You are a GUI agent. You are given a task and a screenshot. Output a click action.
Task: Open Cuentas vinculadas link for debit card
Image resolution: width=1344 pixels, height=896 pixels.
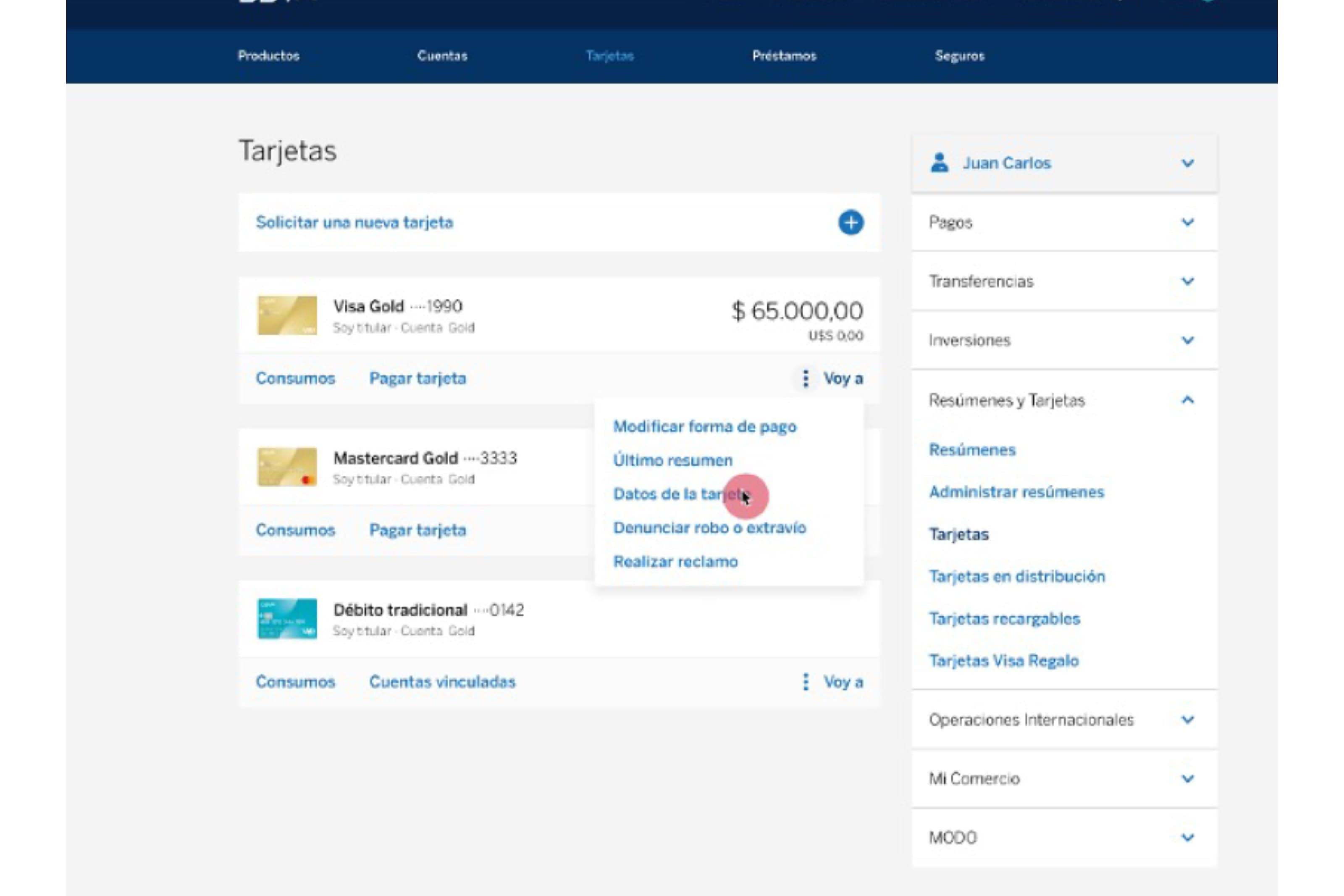(442, 682)
